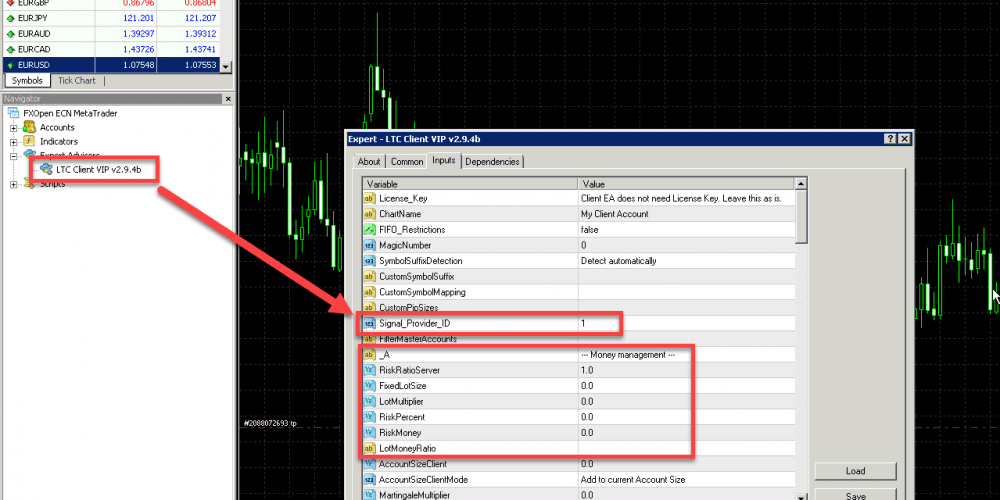Screen dimensions: 1000x500
Task: Click Signal_Provider_ID value 1
Action: tap(583, 323)
